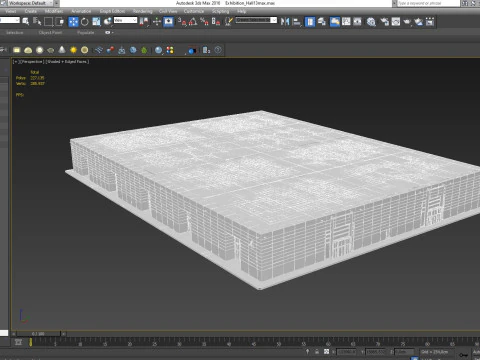
Task: Switch to the Selection ribbon tab
Action: pyautogui.click(x=15, y=33)
